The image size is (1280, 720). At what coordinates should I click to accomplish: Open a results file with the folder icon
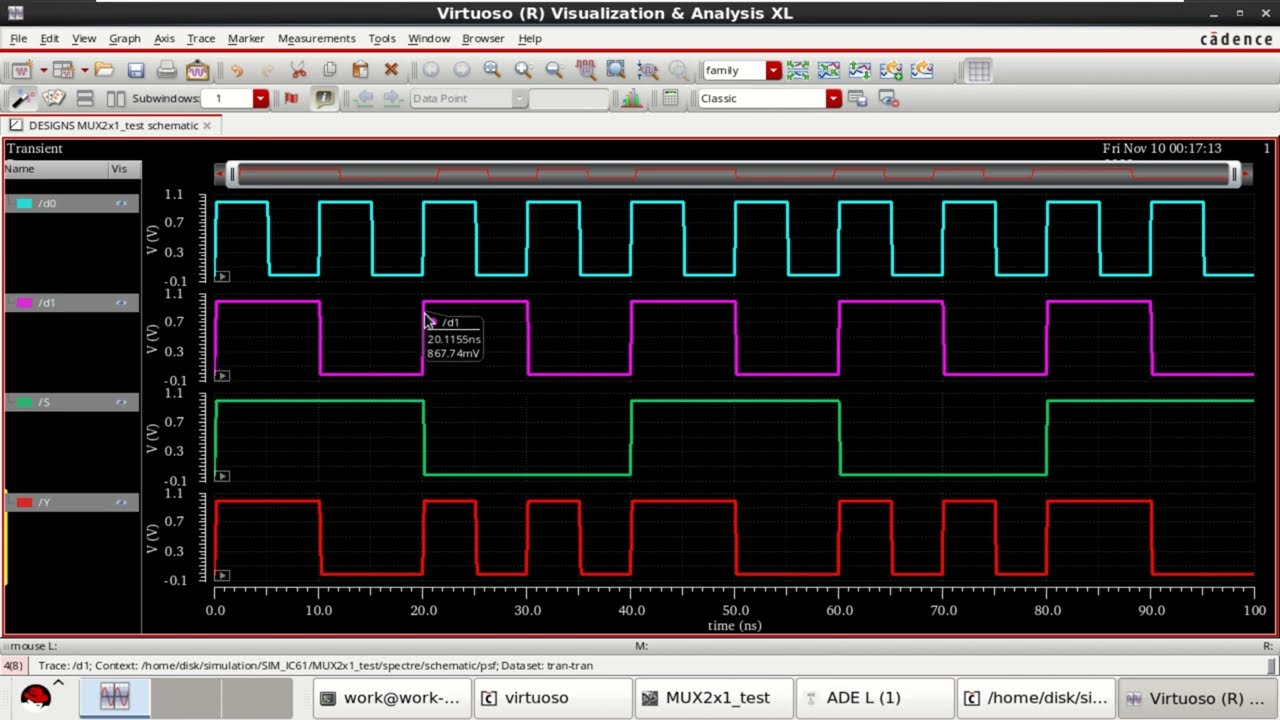pyautogui.click(x=104, y=70)
